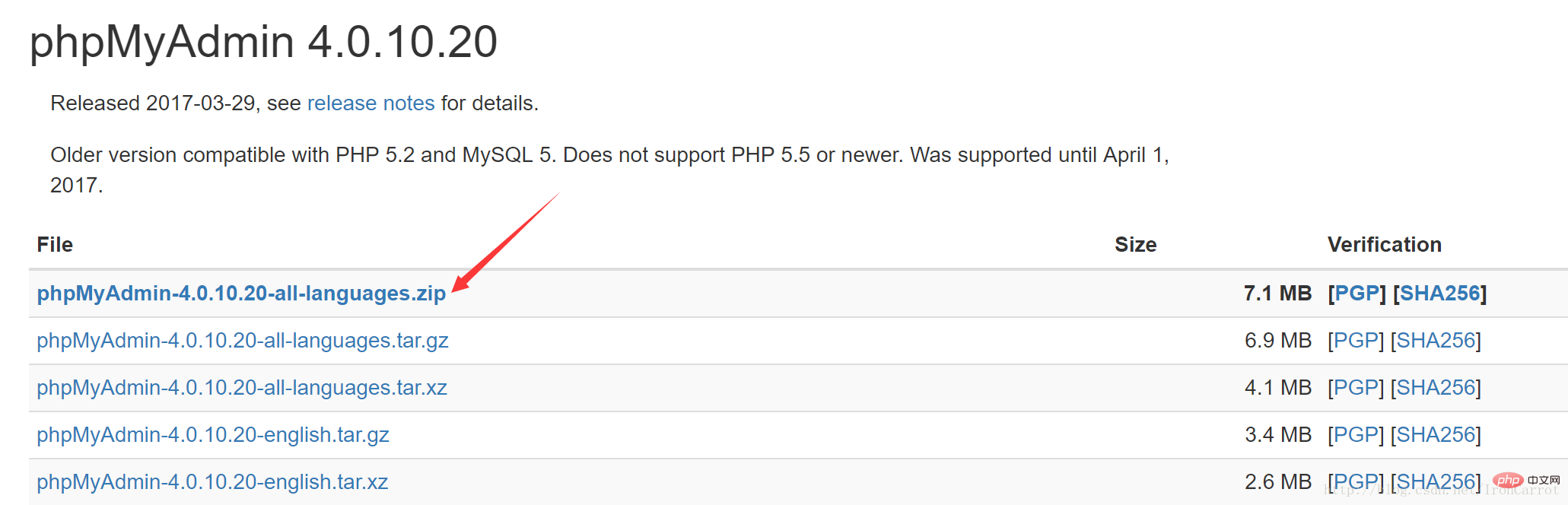Download phpMyAdmin-4.0.10.20-english.tar.gz

coord(213,434)
